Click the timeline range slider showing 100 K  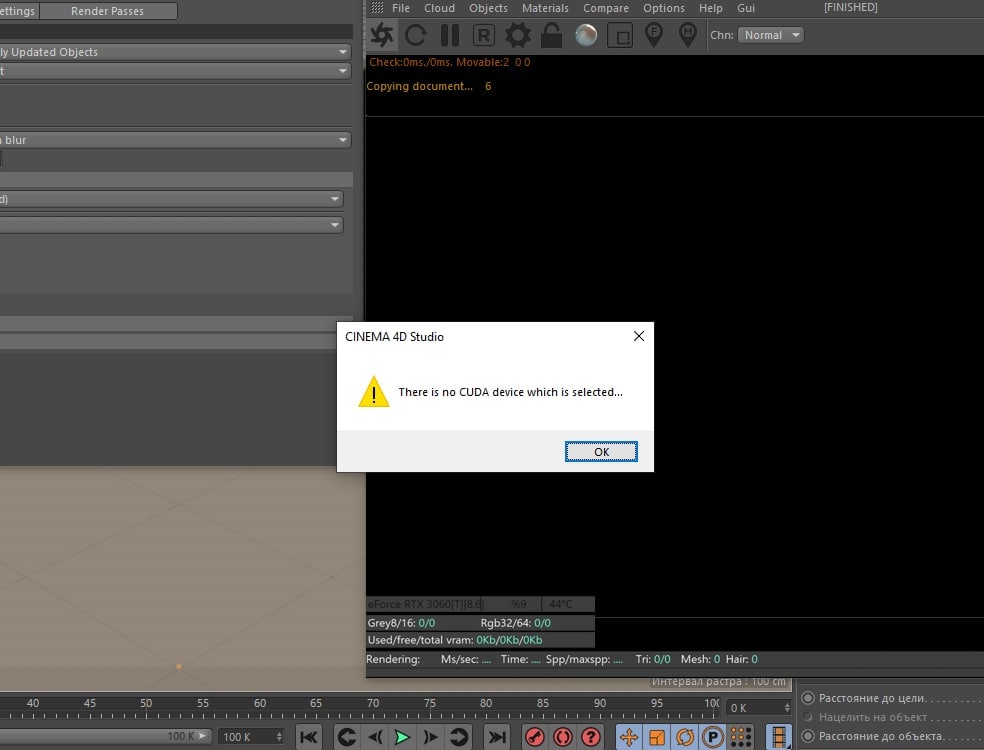(105, 736)
